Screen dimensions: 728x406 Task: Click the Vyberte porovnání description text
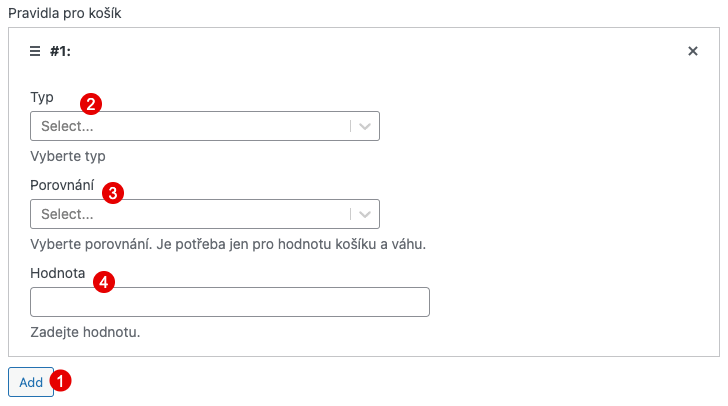tap(228, 243)
